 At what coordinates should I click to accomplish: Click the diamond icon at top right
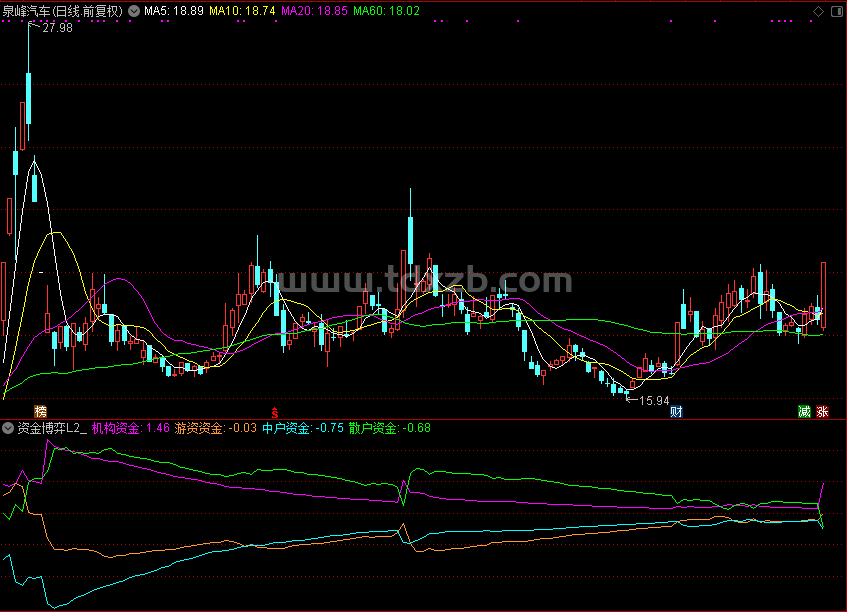point(818,11)
